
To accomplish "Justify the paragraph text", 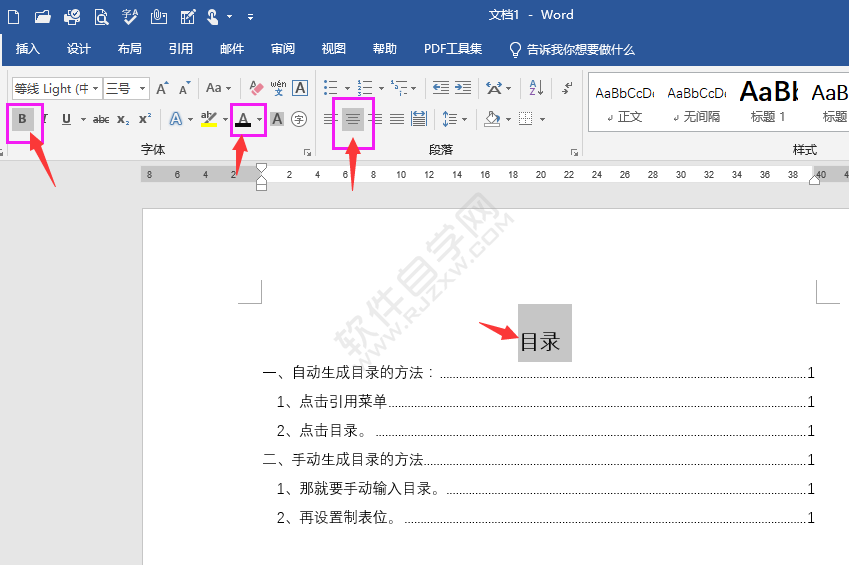I will tap(397, 119).
